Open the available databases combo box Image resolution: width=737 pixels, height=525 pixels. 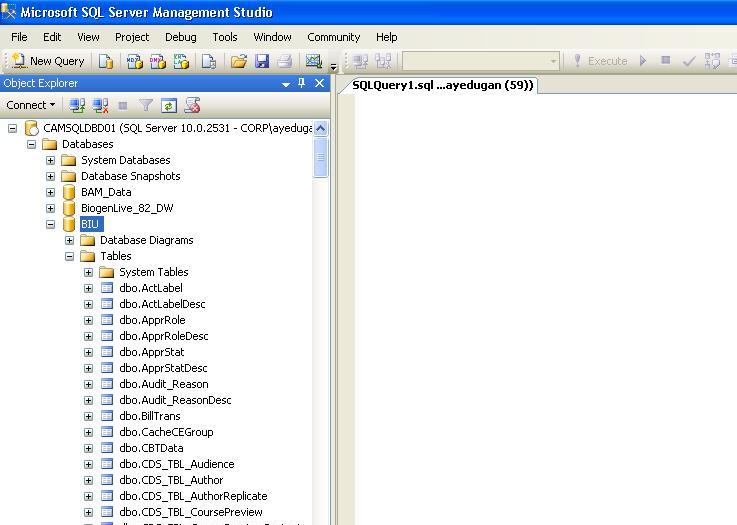tap(481, 61)
